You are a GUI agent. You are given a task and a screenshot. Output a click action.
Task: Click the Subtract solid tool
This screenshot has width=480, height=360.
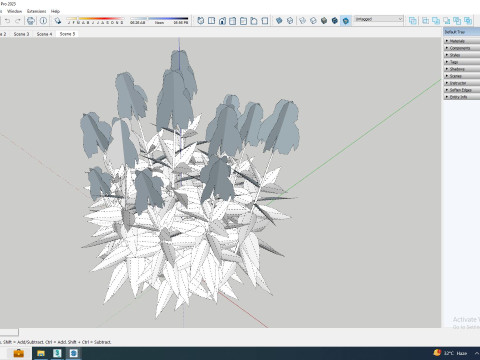pyautogui.click(x=447, y=21)
